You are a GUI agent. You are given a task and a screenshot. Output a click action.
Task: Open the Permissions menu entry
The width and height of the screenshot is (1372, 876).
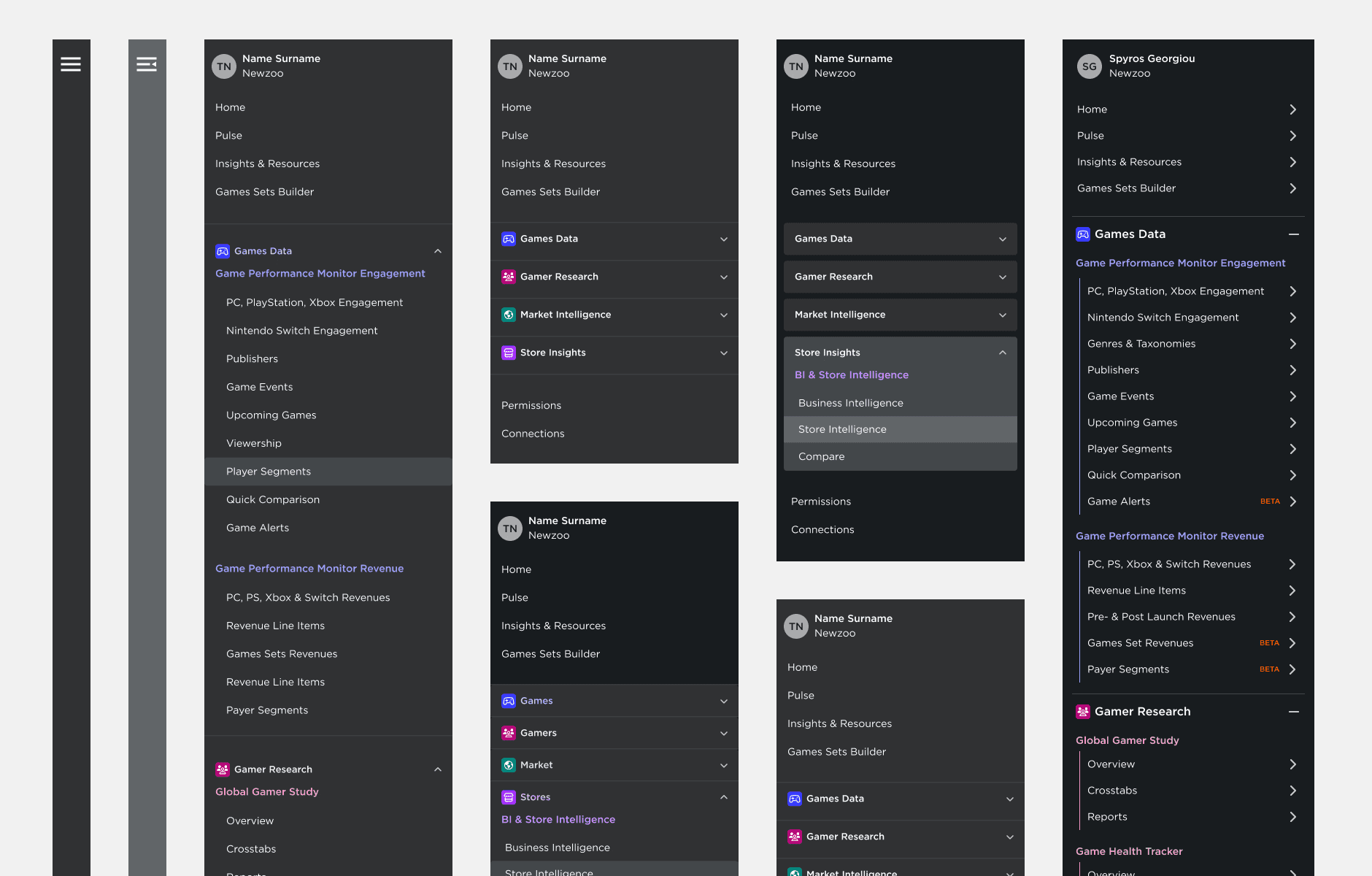(531, 405)
